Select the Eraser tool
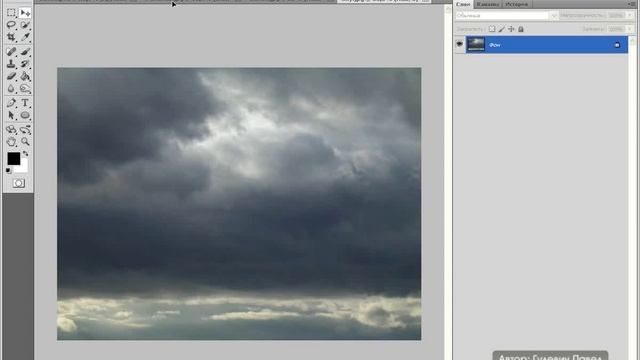The image size is (640, 360). (x=11, y=76)
